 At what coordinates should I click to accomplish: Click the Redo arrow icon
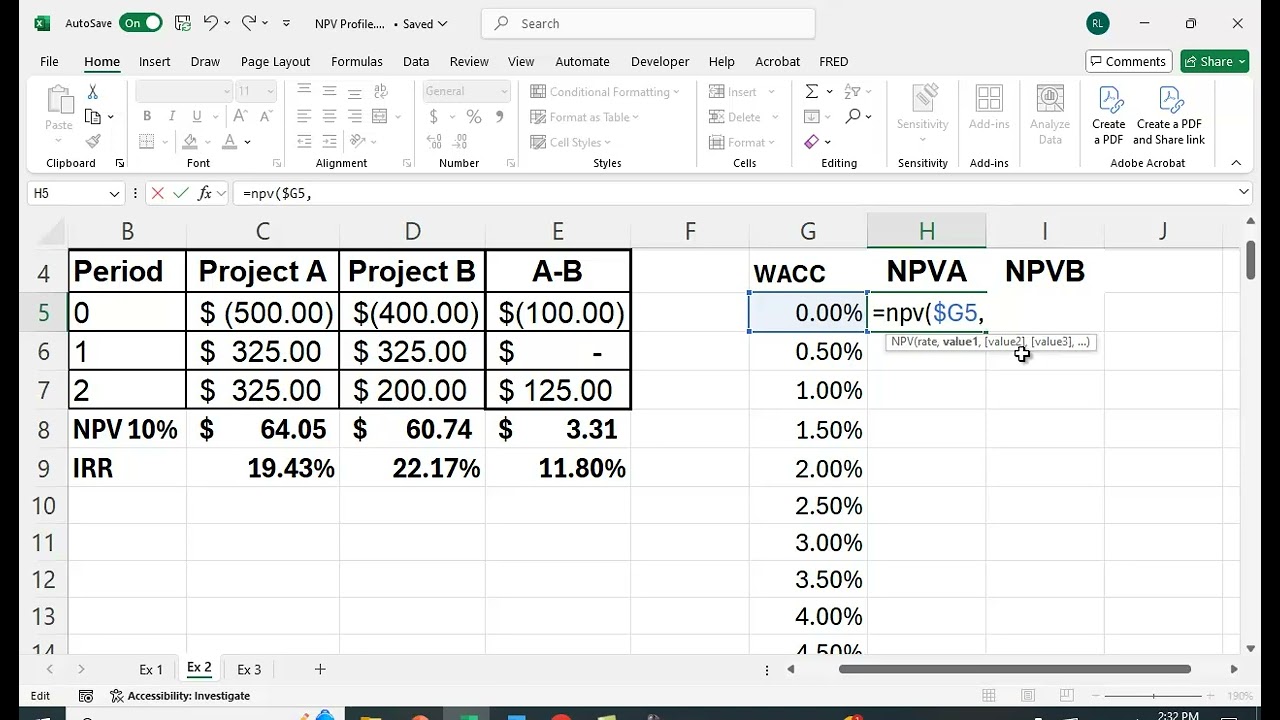tap(249, 23)
